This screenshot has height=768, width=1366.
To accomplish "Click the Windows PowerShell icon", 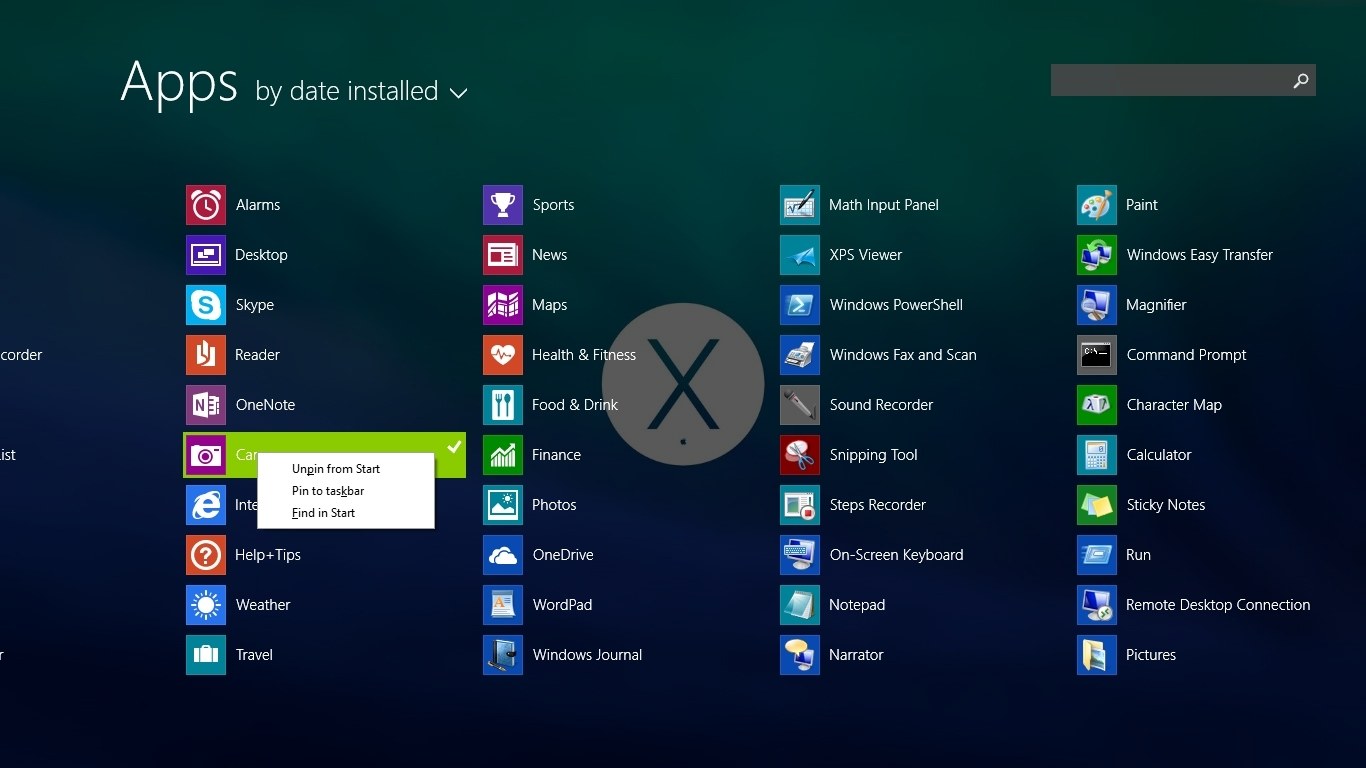I will 800,305.
